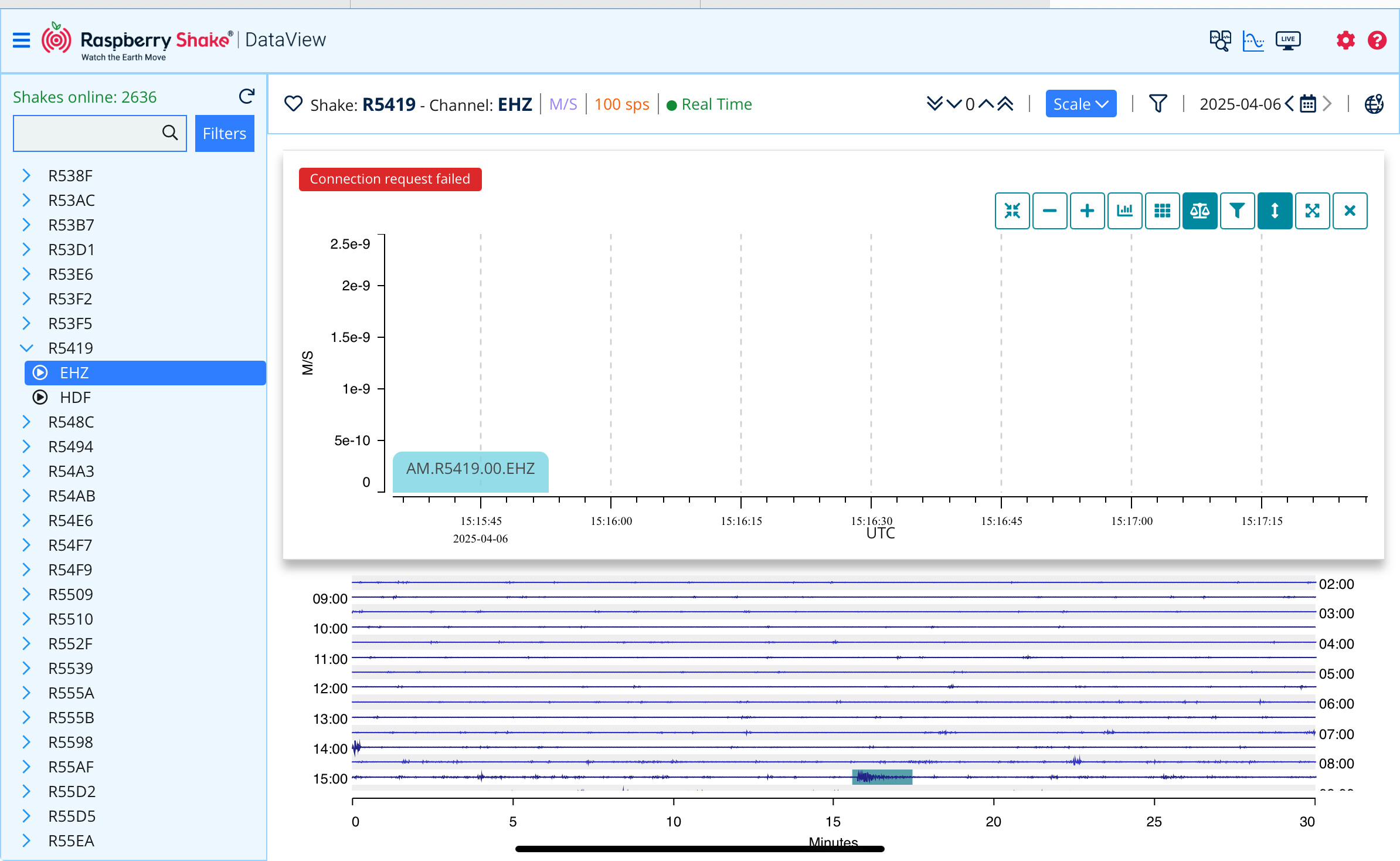Click the Filters button
1400x861 pixels.
click(225, 133)
